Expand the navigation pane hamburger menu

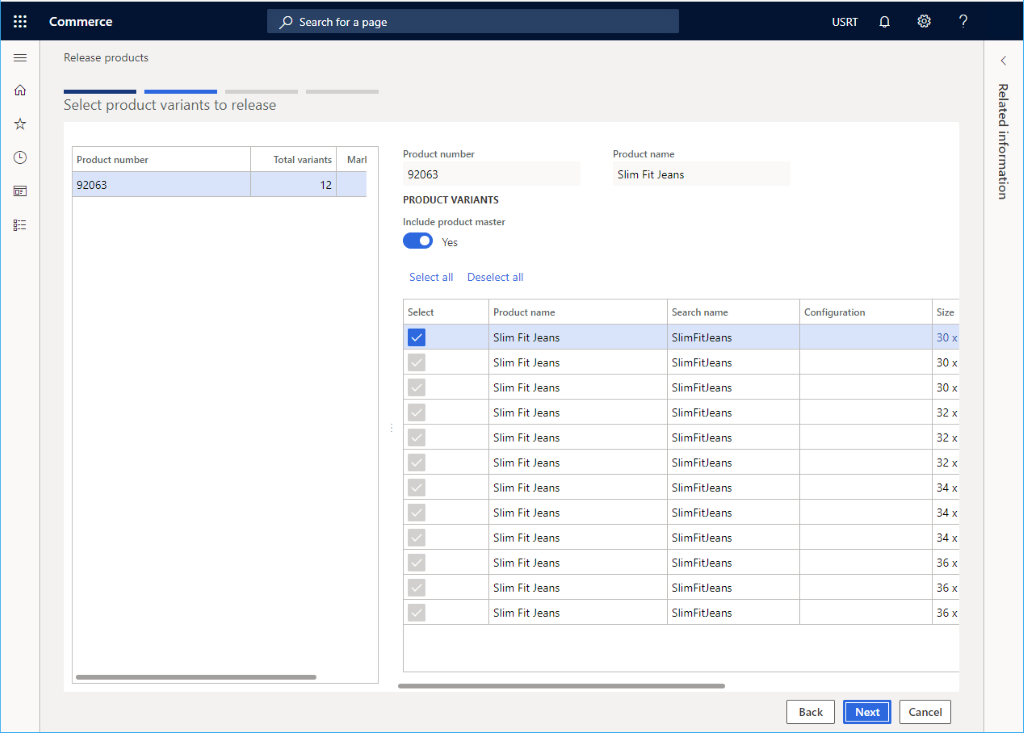(19, 57)
